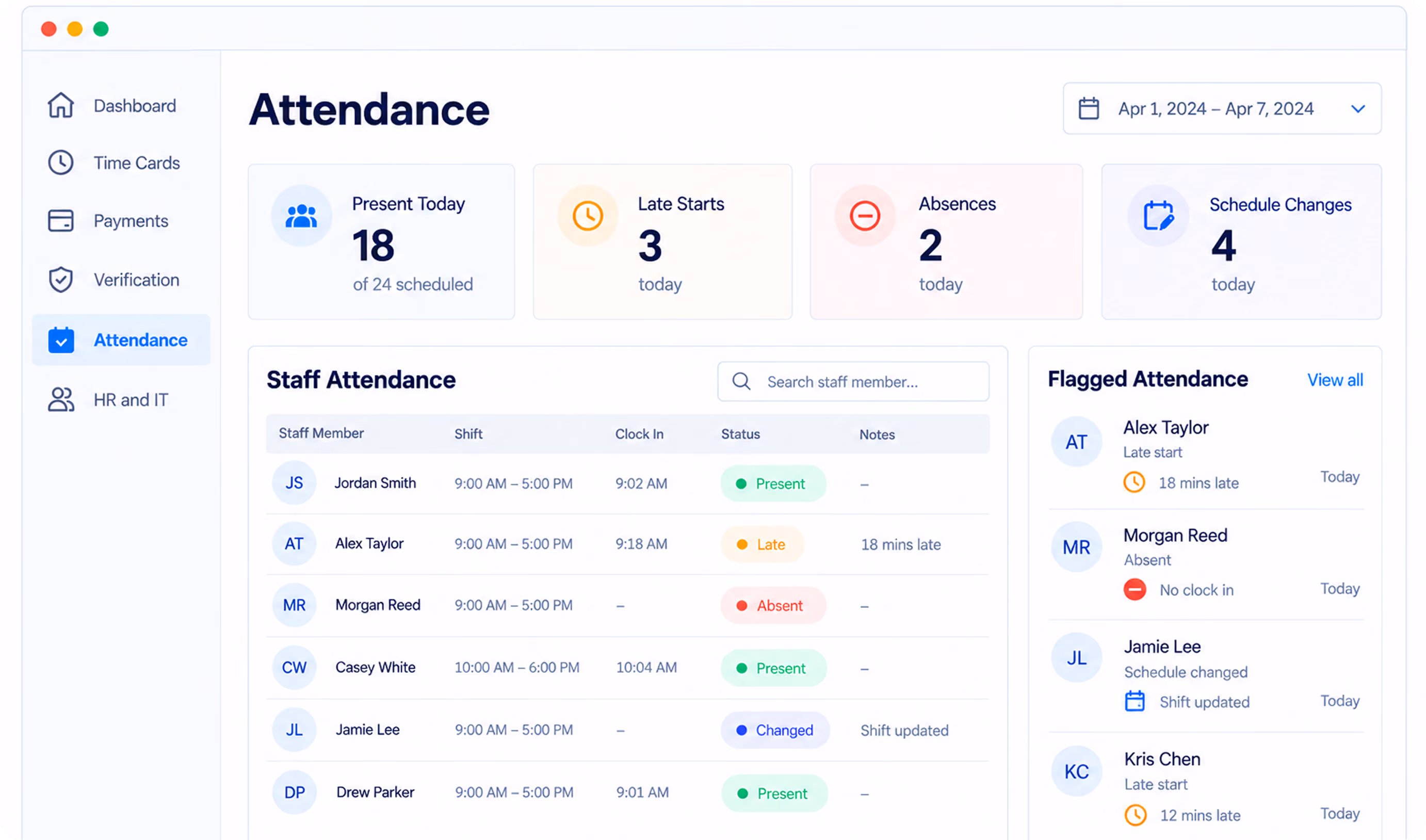Select Jordan Smith's JS avatar
The width and height of the screenshot is (1426, 840).
coord(294,483)
